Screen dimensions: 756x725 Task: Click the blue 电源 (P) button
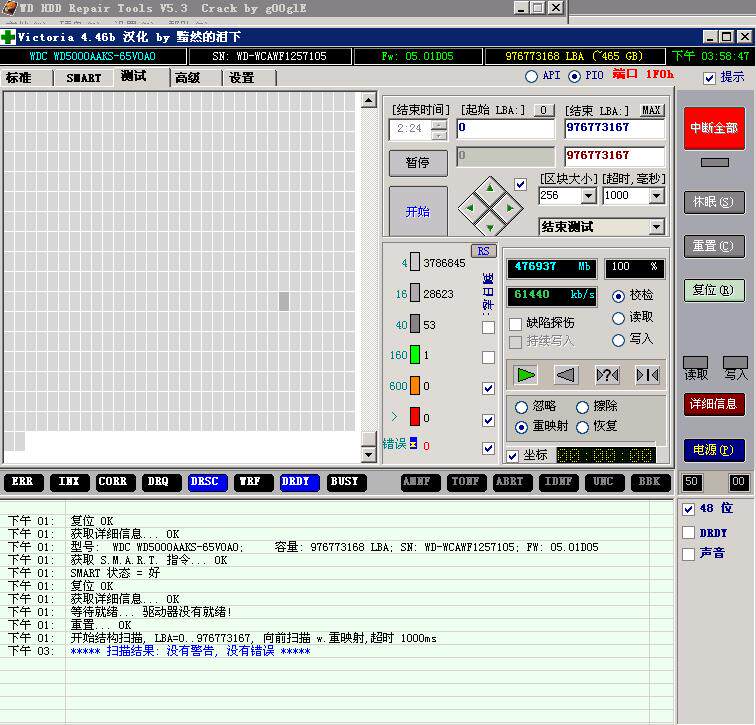(x=714, y=450)
